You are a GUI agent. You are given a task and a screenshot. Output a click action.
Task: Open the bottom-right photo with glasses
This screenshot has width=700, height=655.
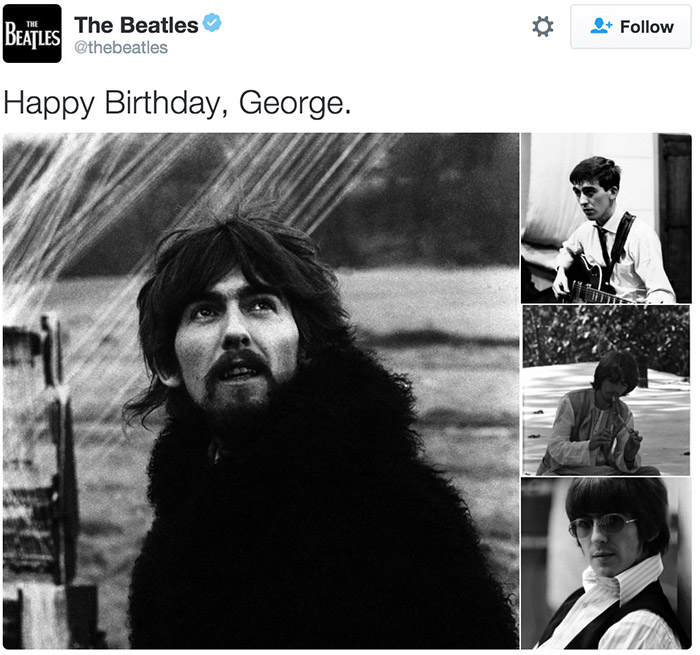click(x=606, y=564)
